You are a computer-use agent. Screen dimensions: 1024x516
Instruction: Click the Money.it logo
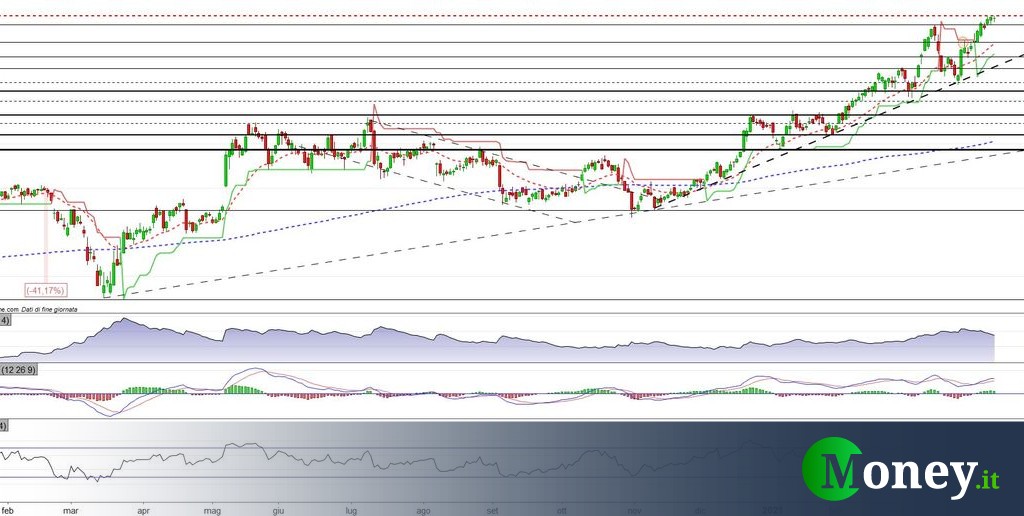(901, 468)
